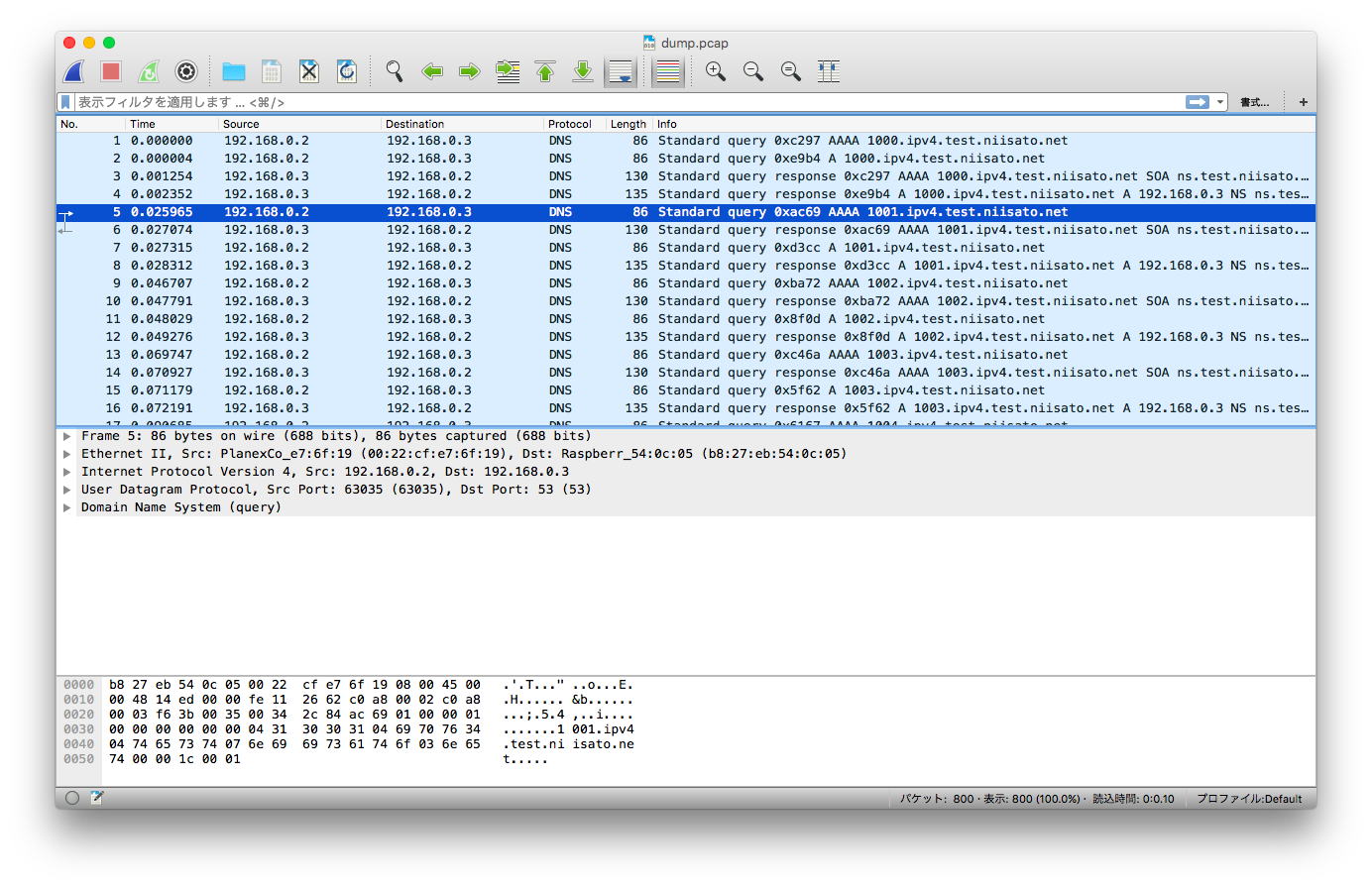This screenshot has height=888, width=1372.
Task: Apply the display filter with the arrow button
Action: [1198, 102]
